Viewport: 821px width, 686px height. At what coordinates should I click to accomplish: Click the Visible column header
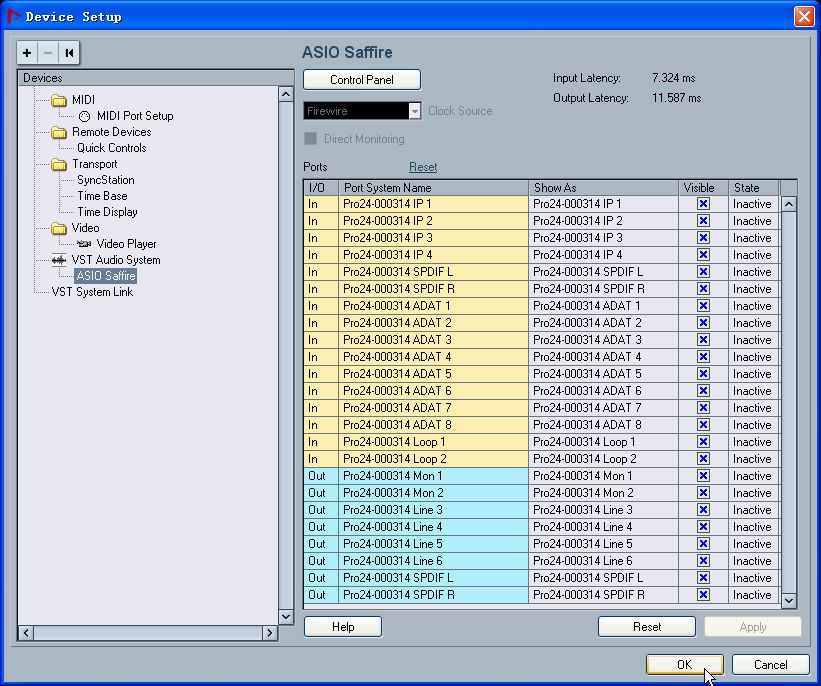[x=703, y=187]
